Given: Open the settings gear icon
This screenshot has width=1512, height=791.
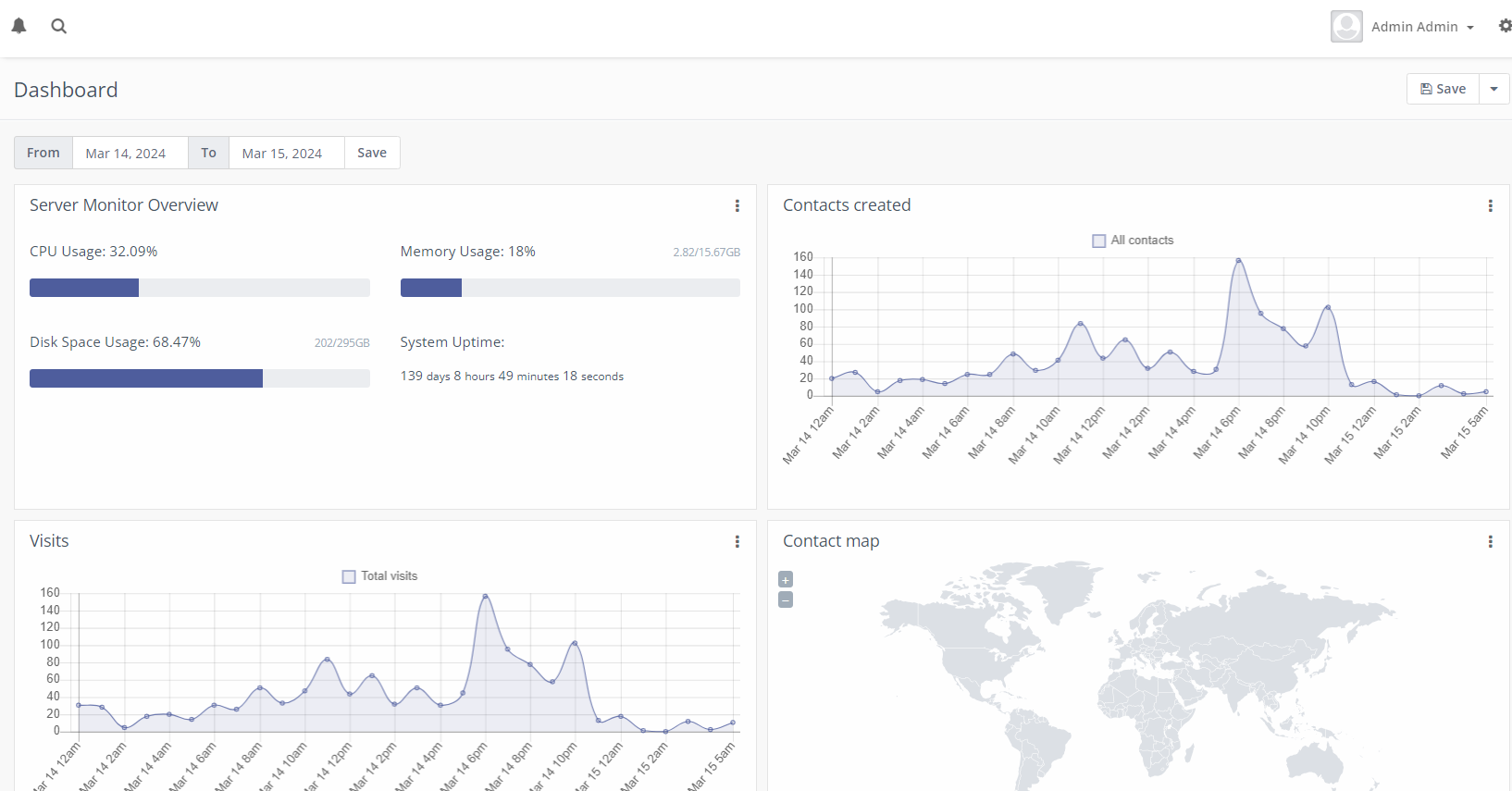Looking at the screenshot, I should (x=1505, y=26).
